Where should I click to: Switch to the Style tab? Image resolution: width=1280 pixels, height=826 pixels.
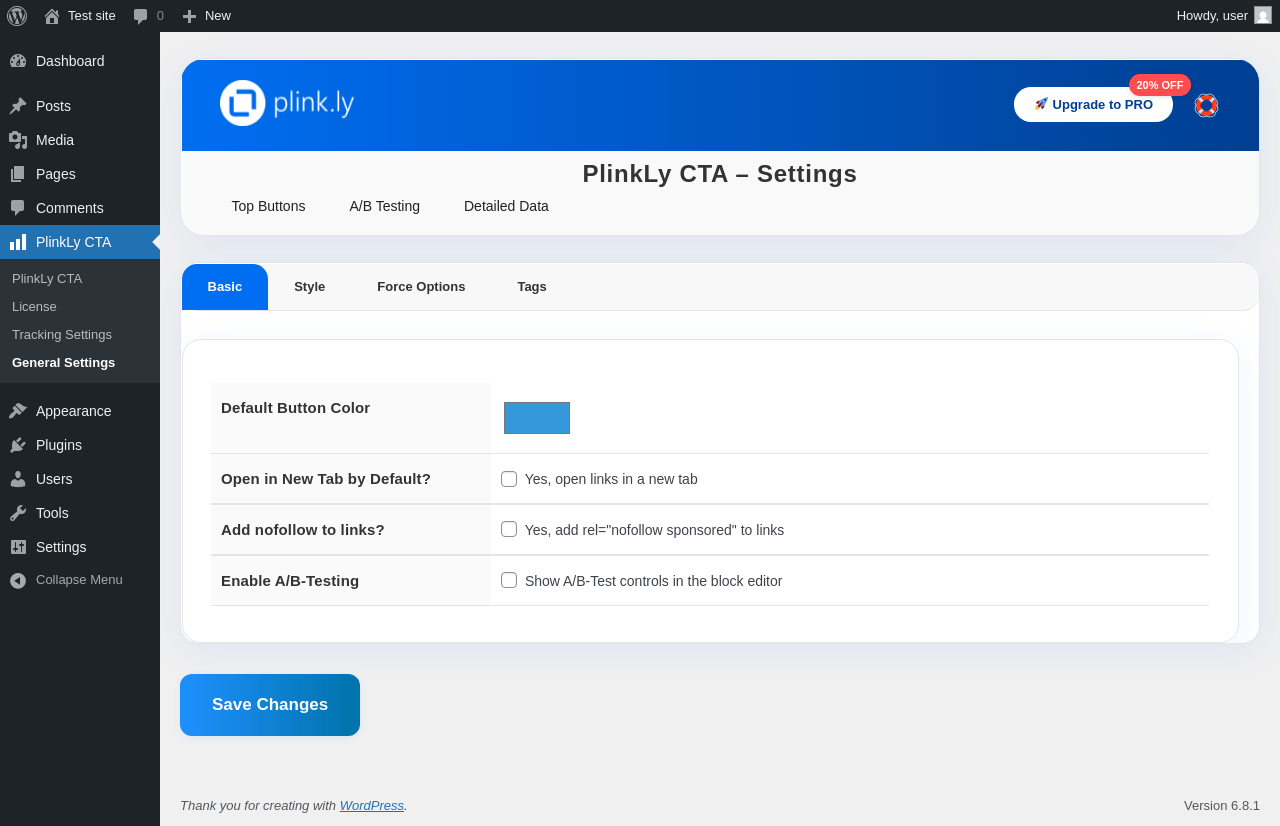coord(310,287)
